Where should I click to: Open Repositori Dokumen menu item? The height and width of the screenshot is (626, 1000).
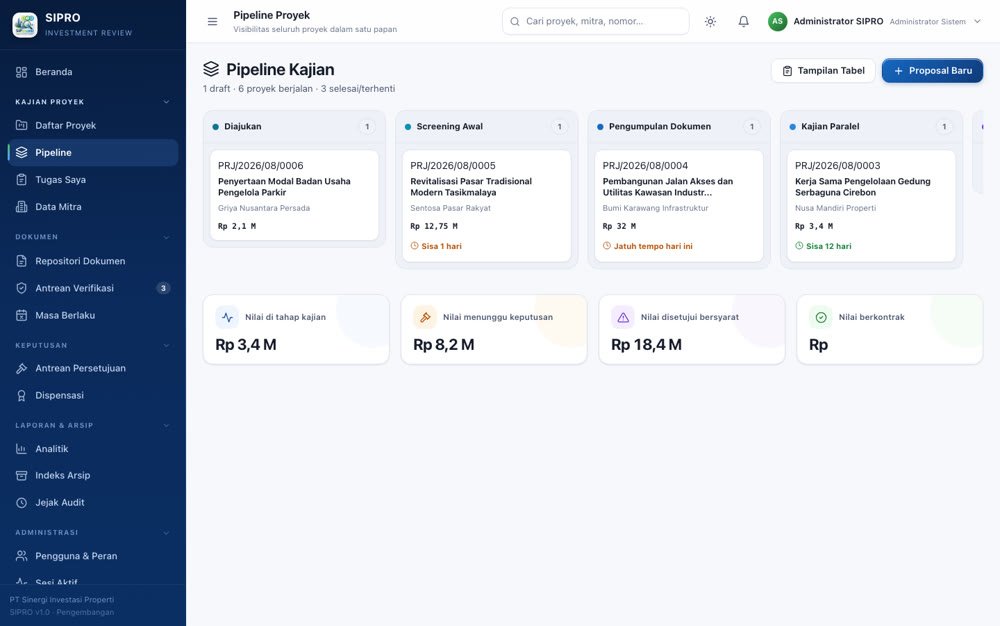[93, 261]
